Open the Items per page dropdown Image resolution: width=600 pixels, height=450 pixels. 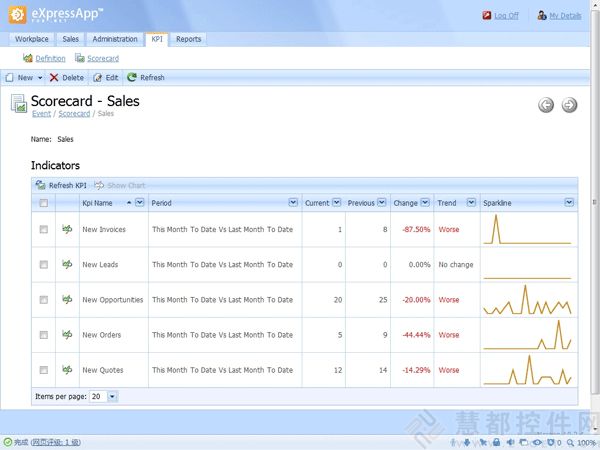tap(112, 396)
